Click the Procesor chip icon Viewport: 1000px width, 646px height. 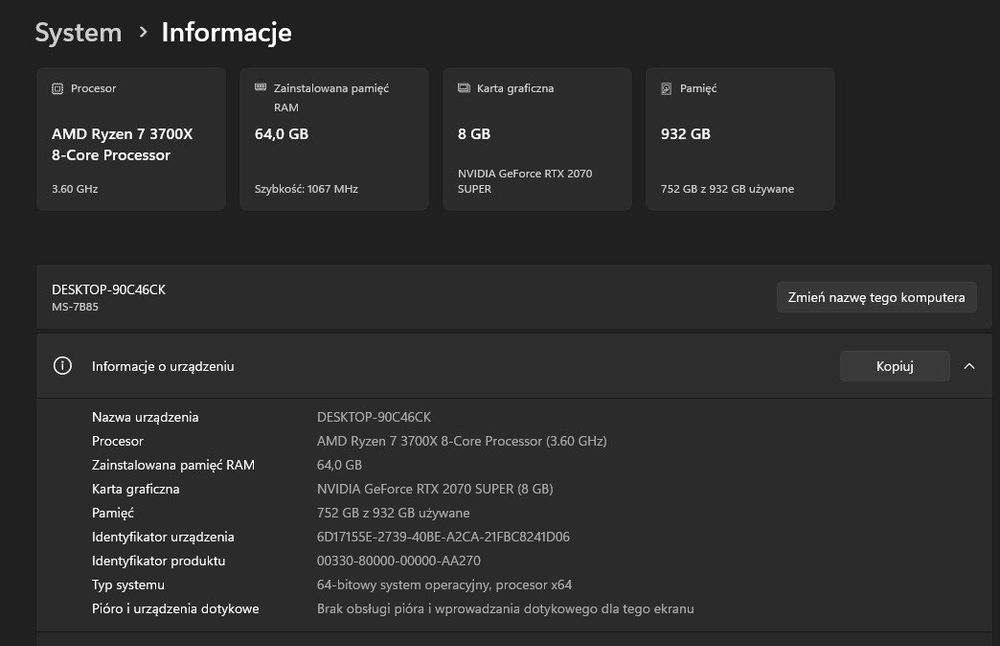57,89
